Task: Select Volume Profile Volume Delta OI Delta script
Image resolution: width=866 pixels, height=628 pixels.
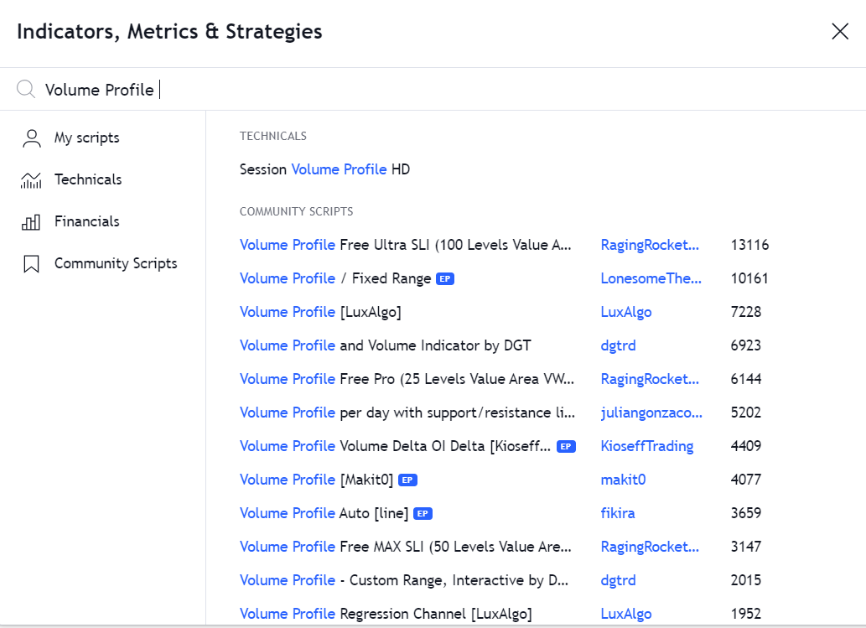Action: point(395,446)
